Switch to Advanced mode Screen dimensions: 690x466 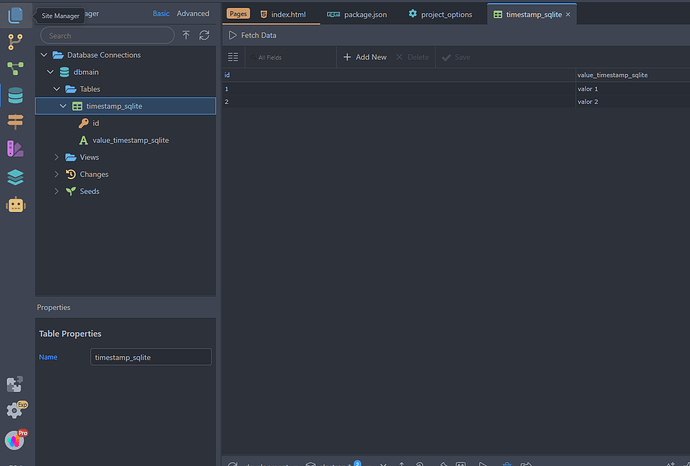(x=193, y=14)
